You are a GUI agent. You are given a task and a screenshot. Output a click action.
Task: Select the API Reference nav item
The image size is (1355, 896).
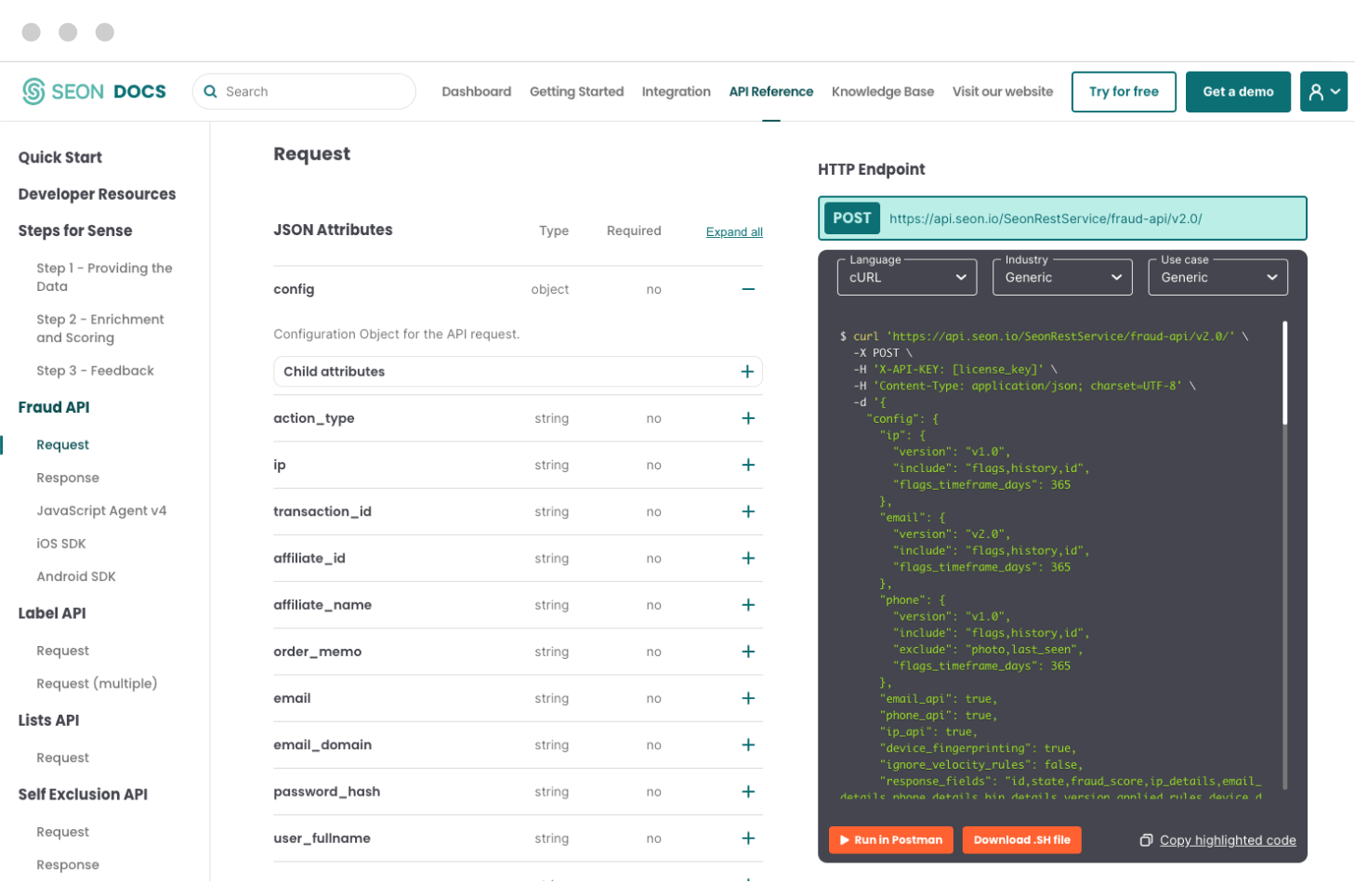771,91
